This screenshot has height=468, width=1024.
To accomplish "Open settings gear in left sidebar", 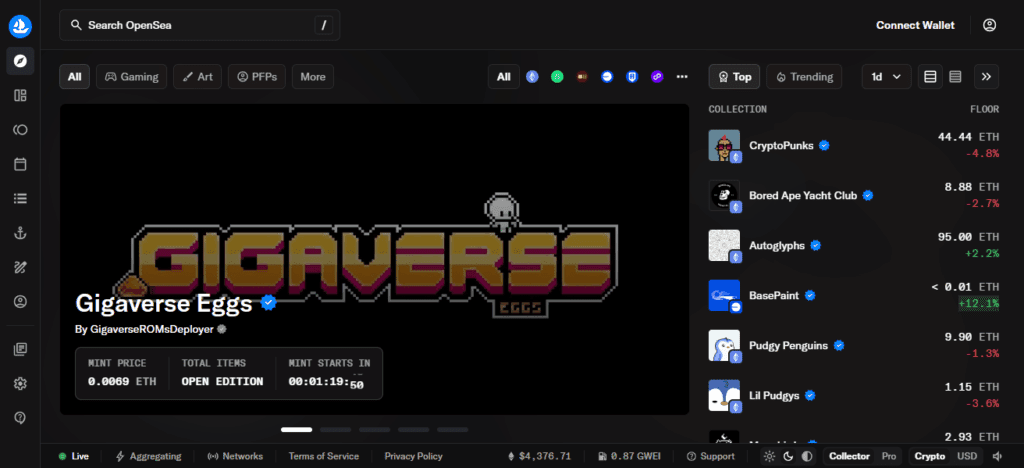I will coord(20,383).
